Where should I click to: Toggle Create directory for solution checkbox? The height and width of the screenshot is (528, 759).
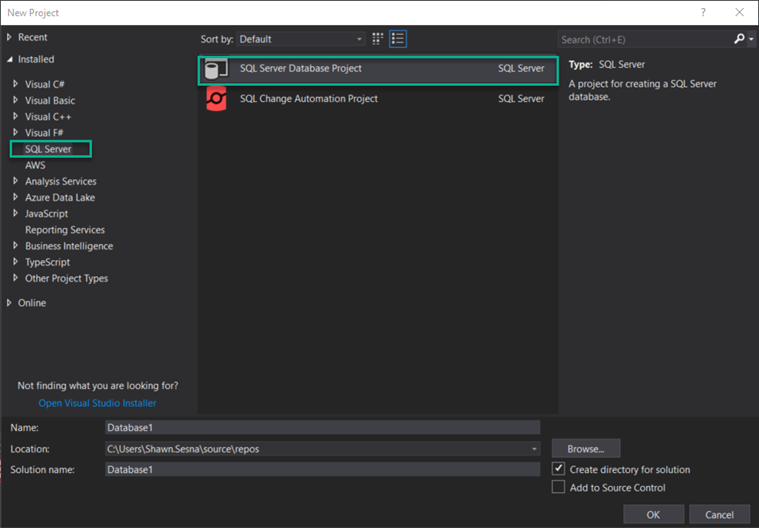point(559,469)
